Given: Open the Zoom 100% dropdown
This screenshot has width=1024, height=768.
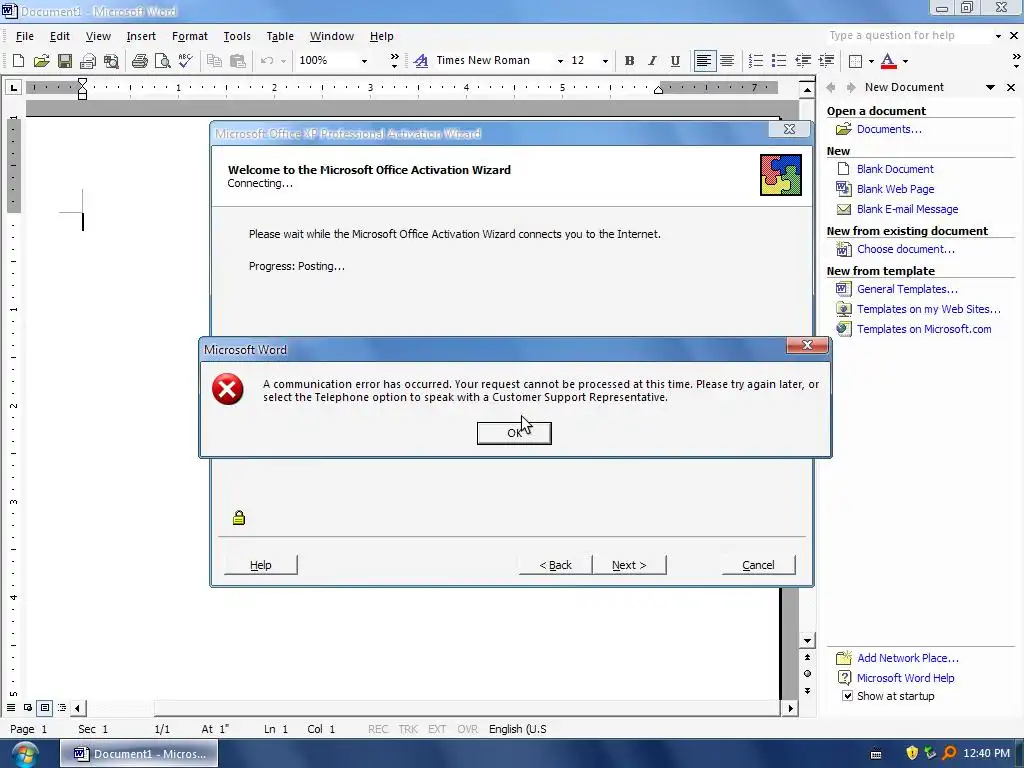Looking at the screenshot, I should tap(364, 61).
